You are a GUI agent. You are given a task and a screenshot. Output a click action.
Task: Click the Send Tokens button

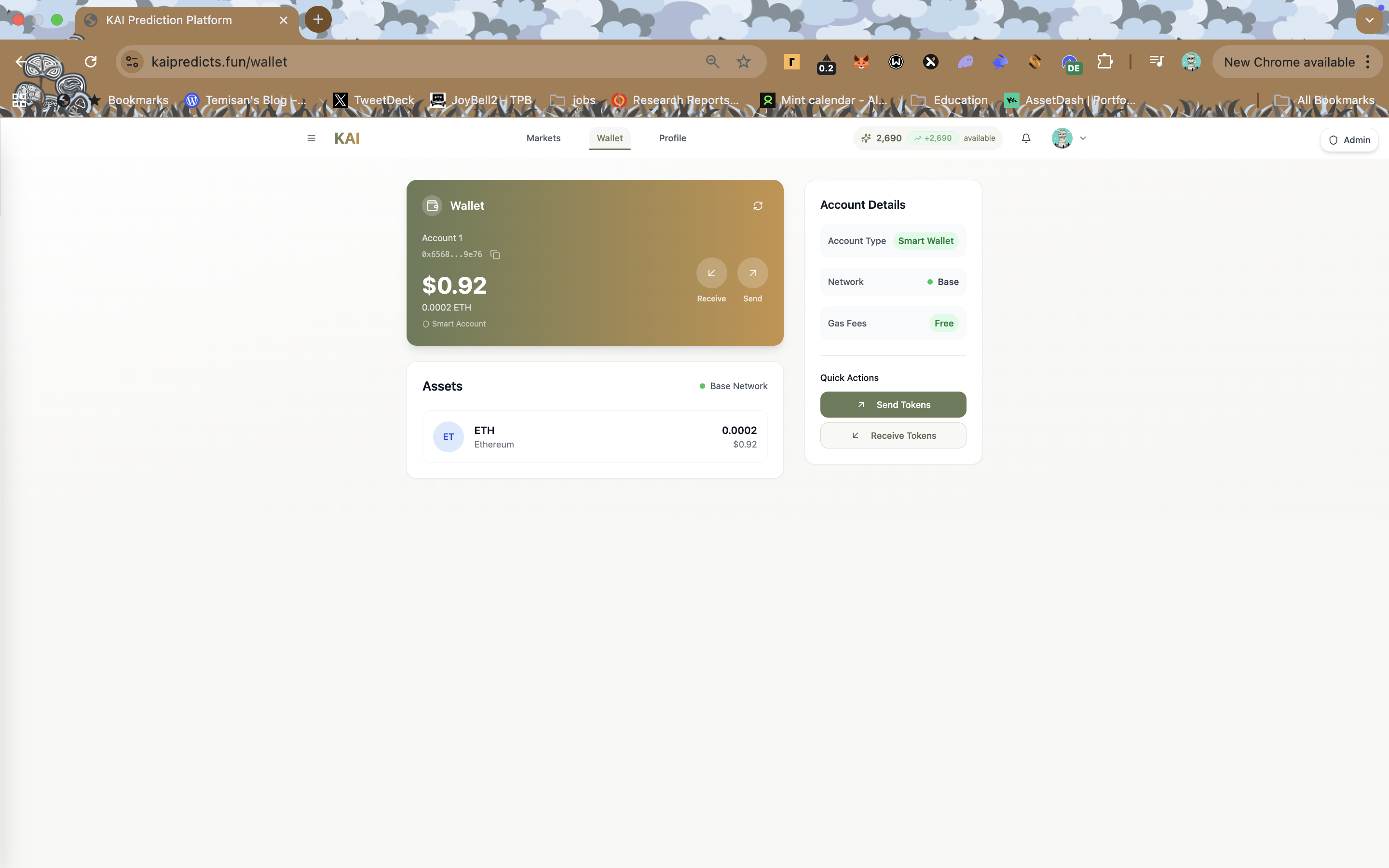tap(893, 405)
